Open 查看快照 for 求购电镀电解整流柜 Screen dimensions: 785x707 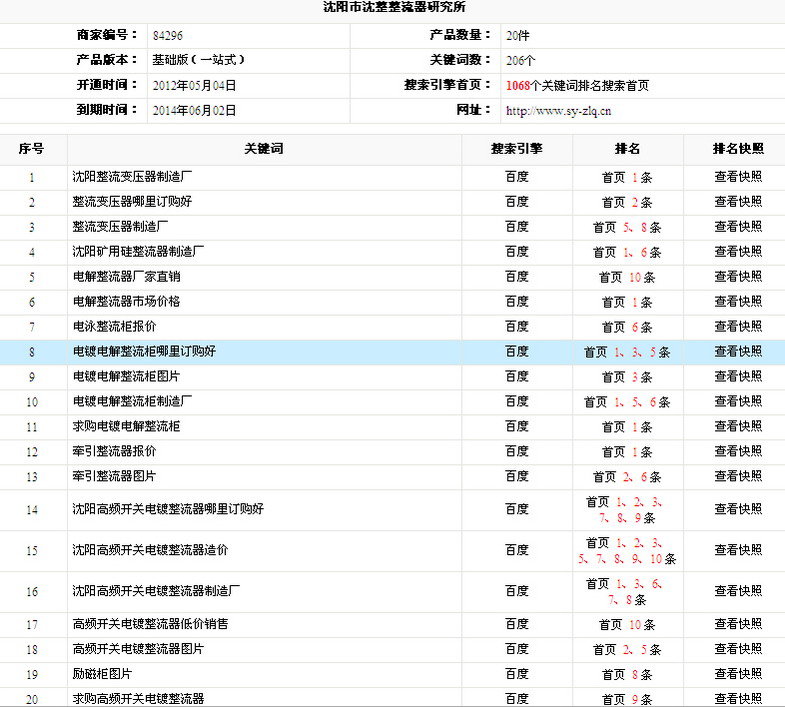point(738,427)
